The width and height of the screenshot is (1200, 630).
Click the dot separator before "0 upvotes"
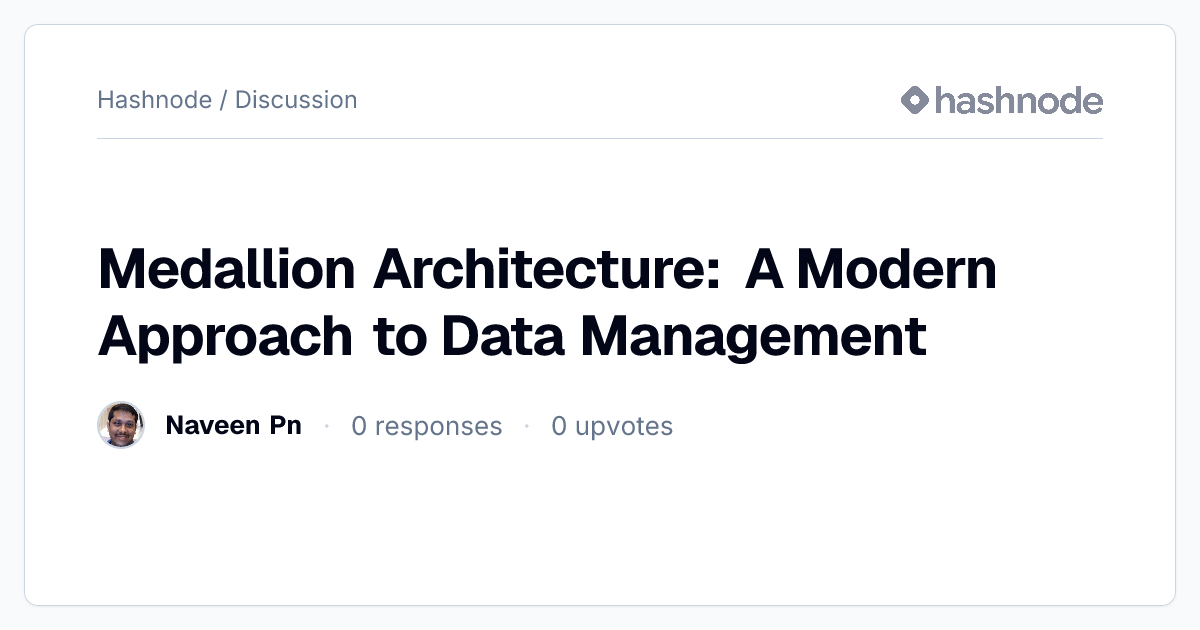point(527,426)
